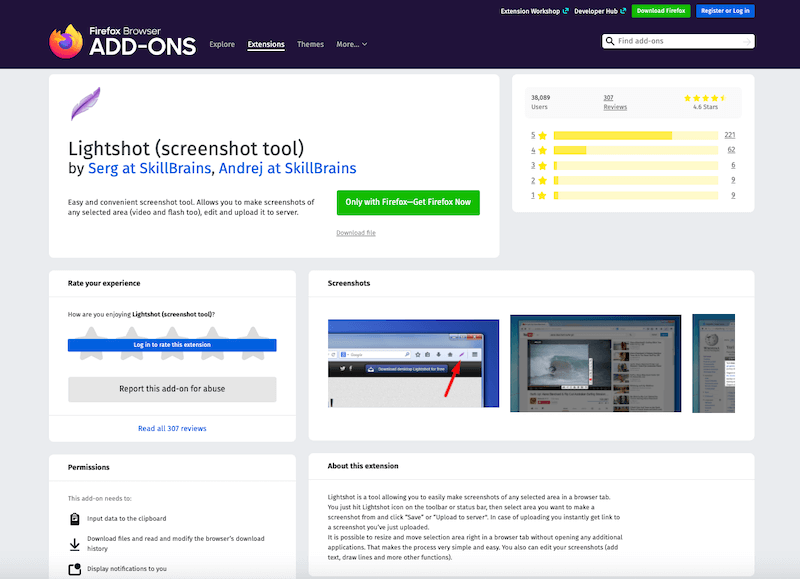Screen dimensions: 800x579
Task: Visit the Developer Hub link
Action: [599, 11]
